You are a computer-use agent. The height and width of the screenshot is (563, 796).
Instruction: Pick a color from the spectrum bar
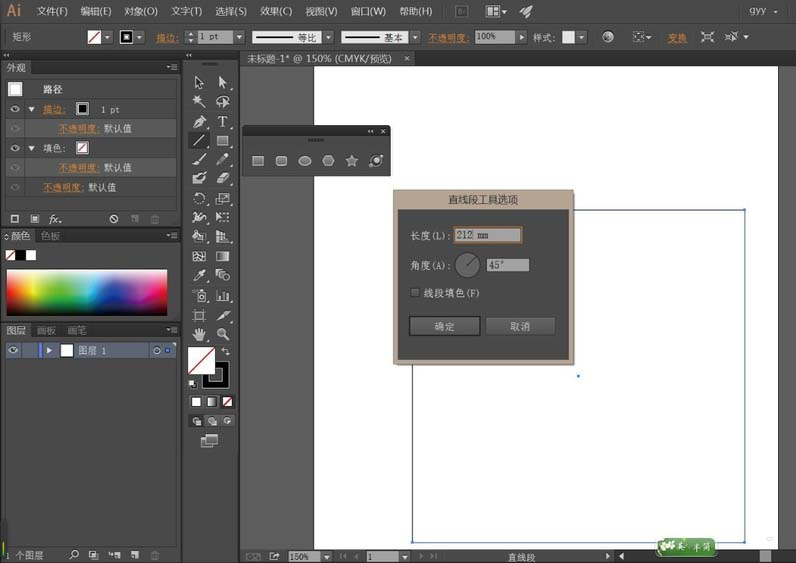pyautogui.click(x=87, y=292)
